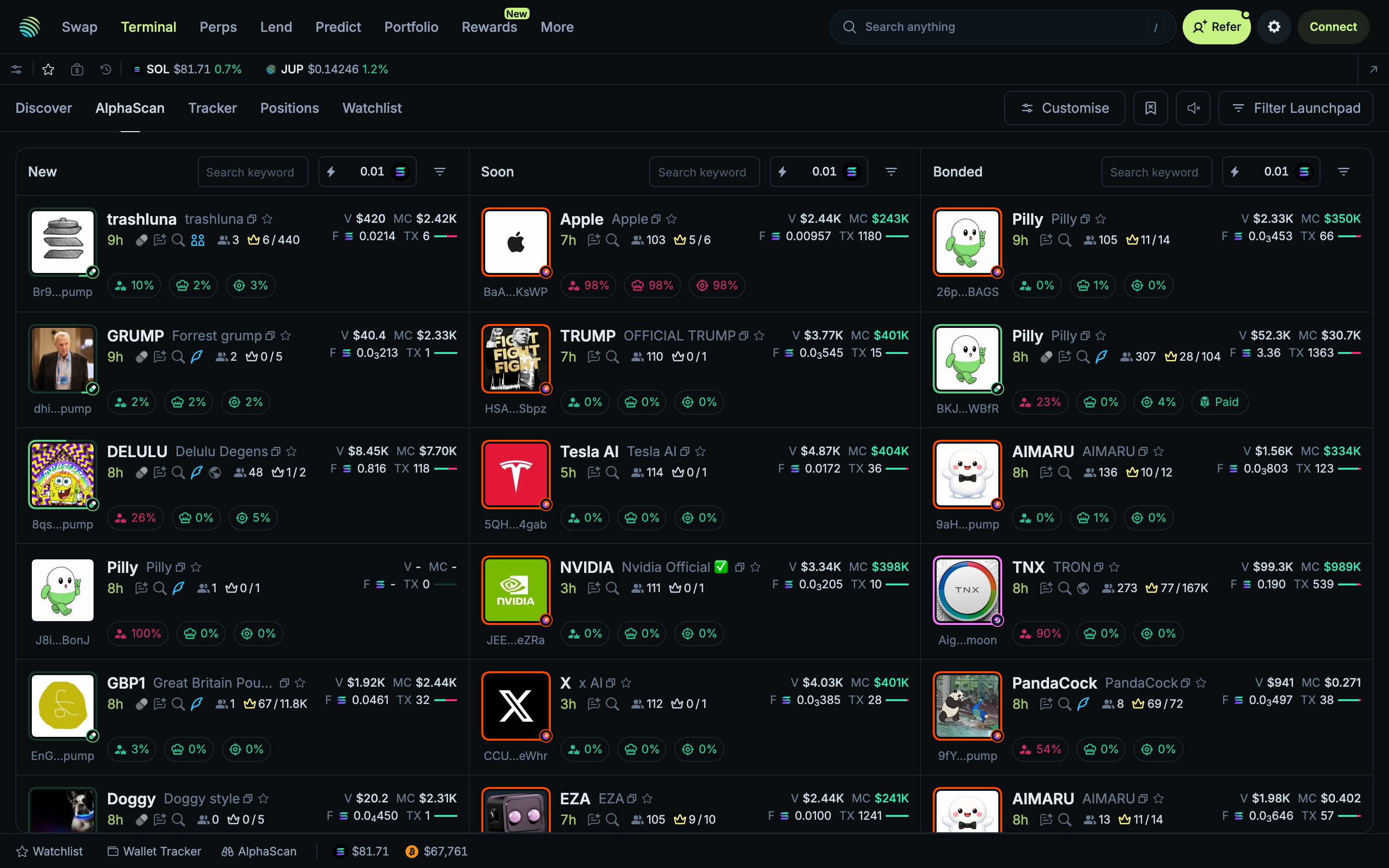
Task: Mute sound alerts next to Customise
Action: [x=1194, y=108]
